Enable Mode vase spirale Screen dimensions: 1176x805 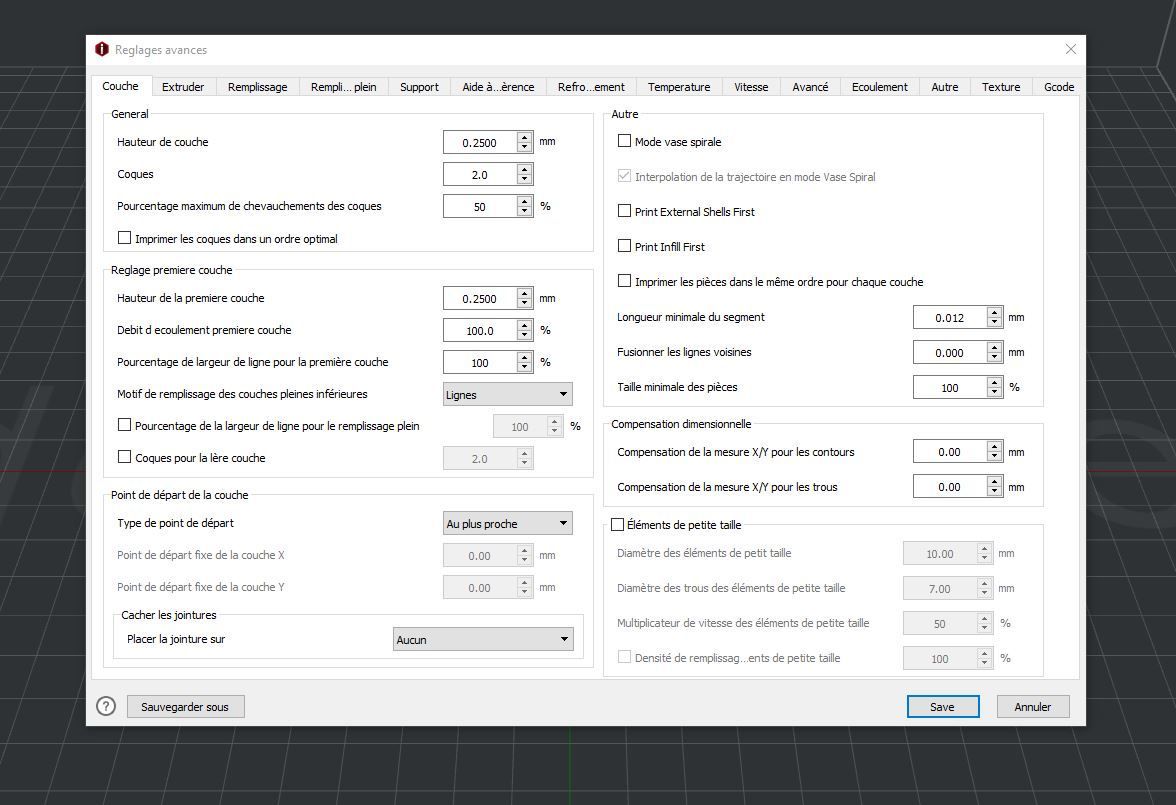[624, 140]
